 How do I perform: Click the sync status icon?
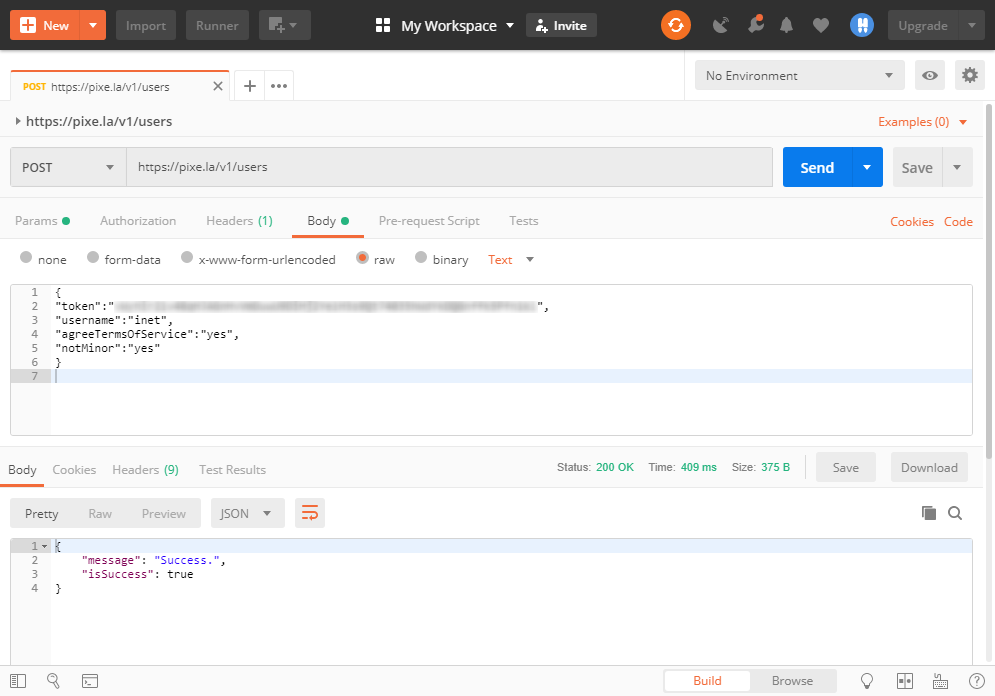click(675, 25)
